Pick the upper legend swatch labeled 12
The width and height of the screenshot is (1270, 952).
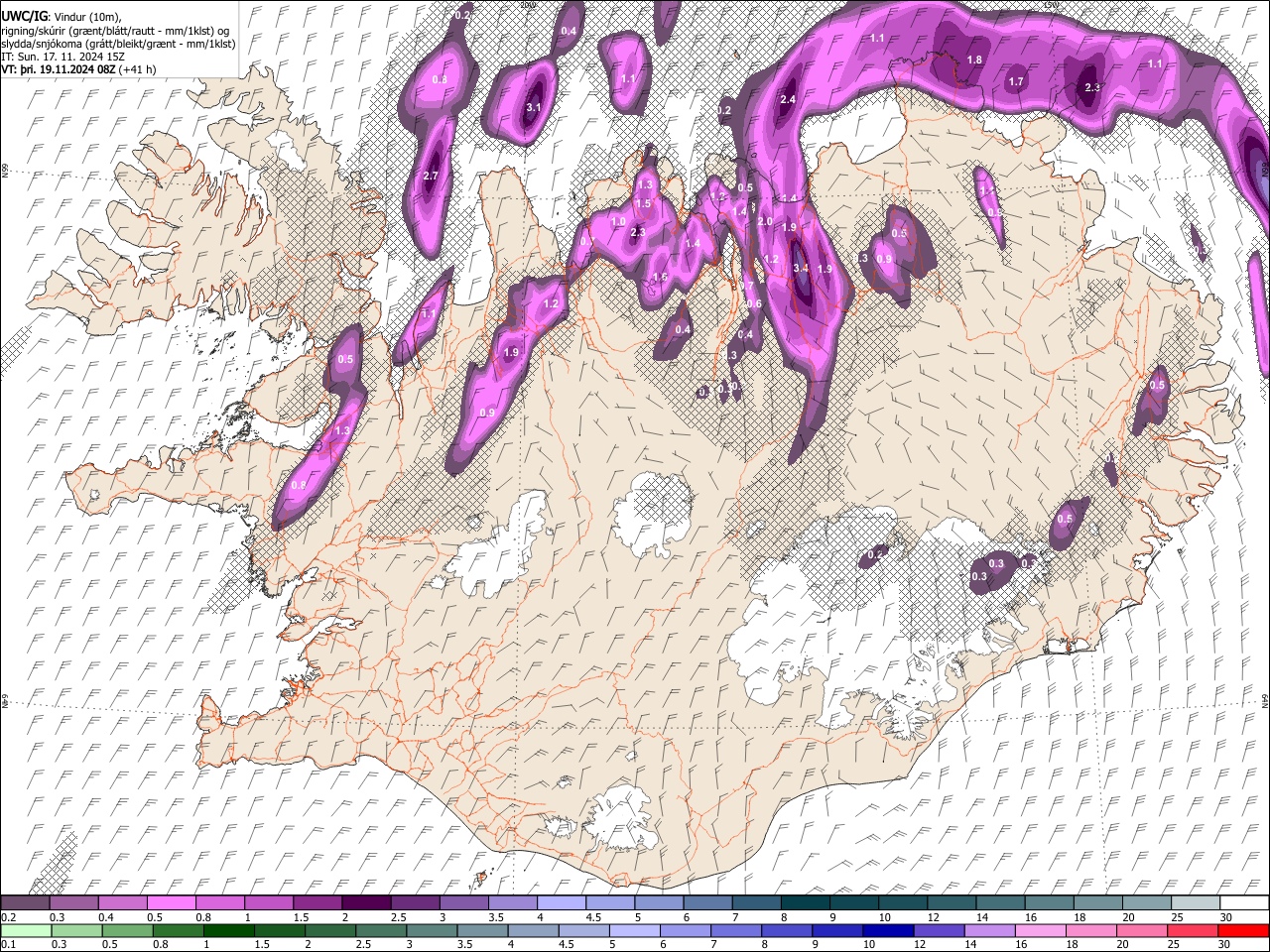952,902
